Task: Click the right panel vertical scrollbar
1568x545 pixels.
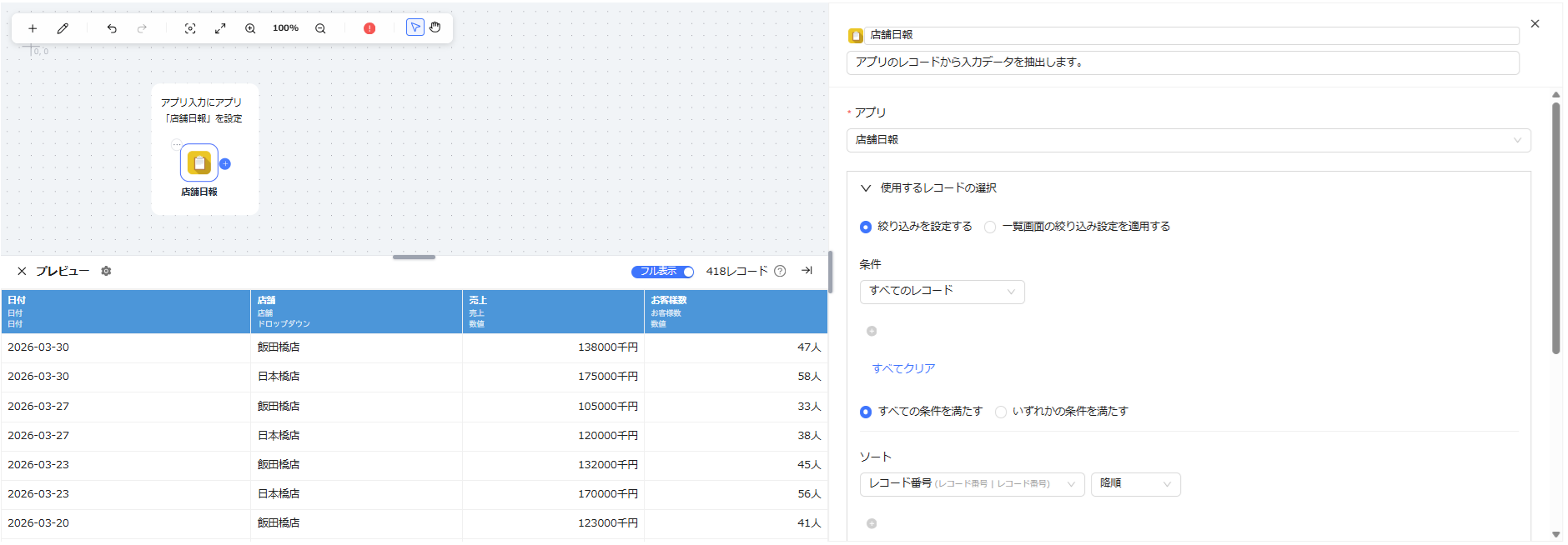Action: pyautogui.click(x=1556, y=227)
